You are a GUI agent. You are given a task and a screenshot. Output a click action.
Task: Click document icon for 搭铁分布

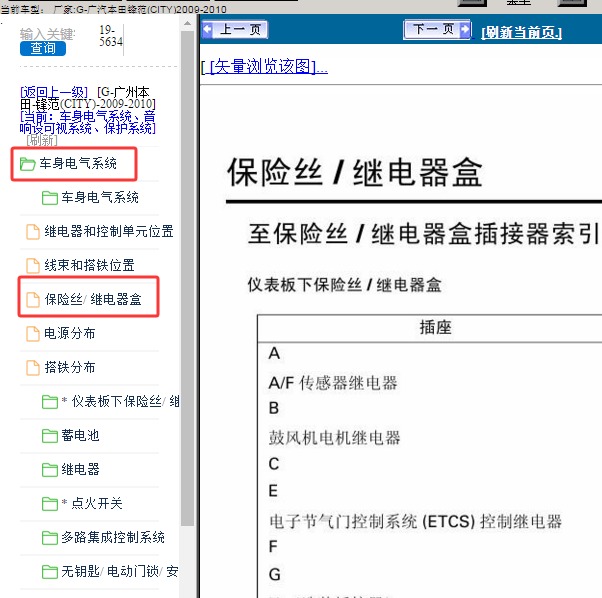click(x=32, y=368)
